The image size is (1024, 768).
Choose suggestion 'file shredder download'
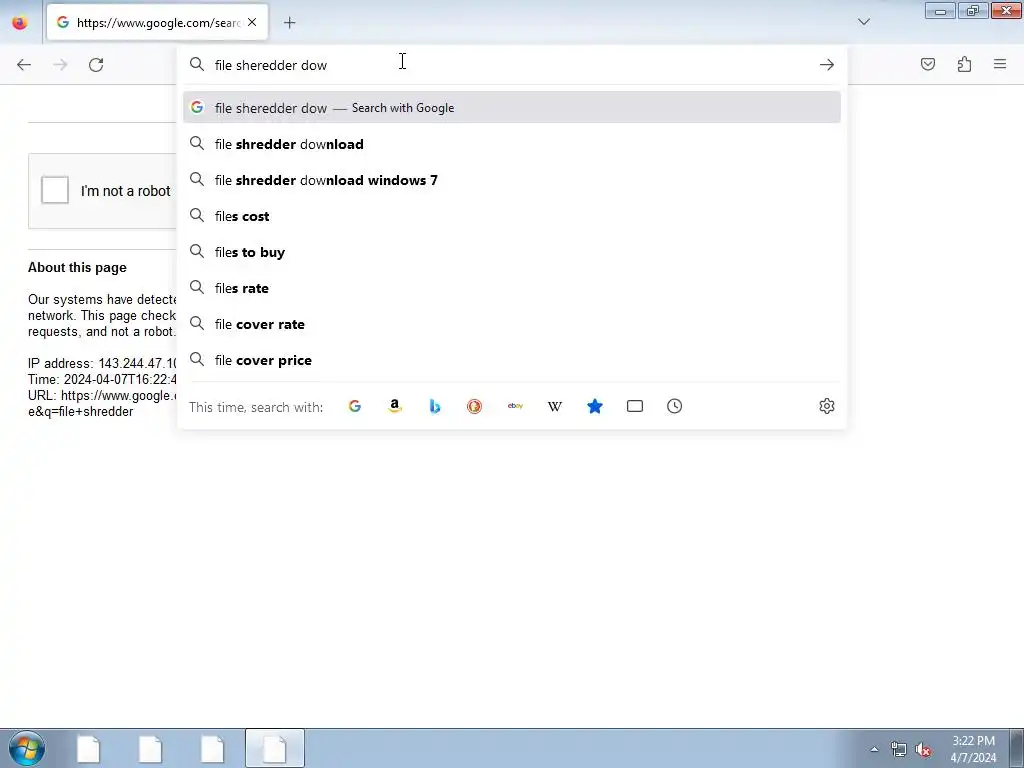point(511,144)
